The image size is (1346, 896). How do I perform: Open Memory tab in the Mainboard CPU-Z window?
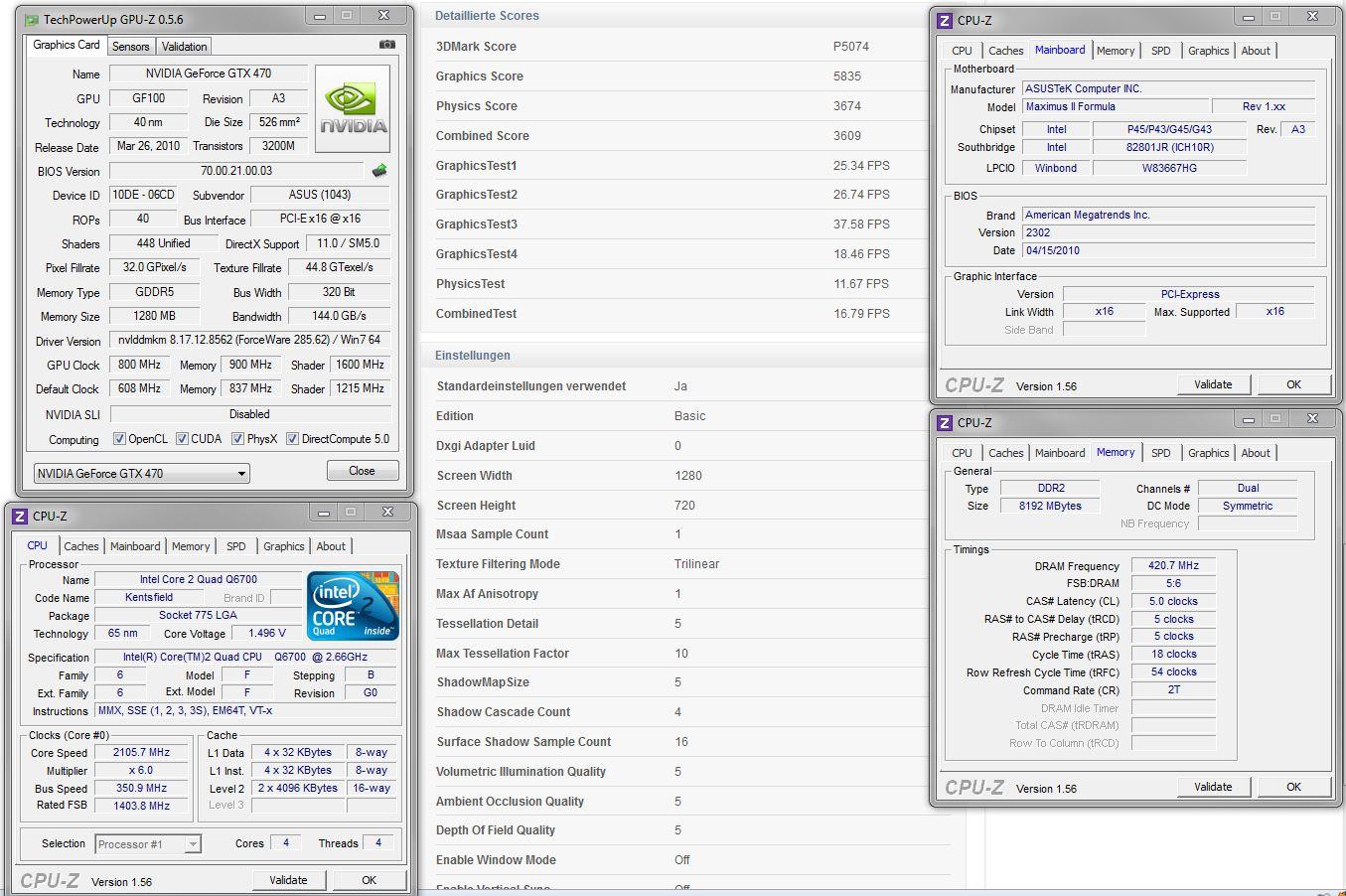coord(1116,51)
